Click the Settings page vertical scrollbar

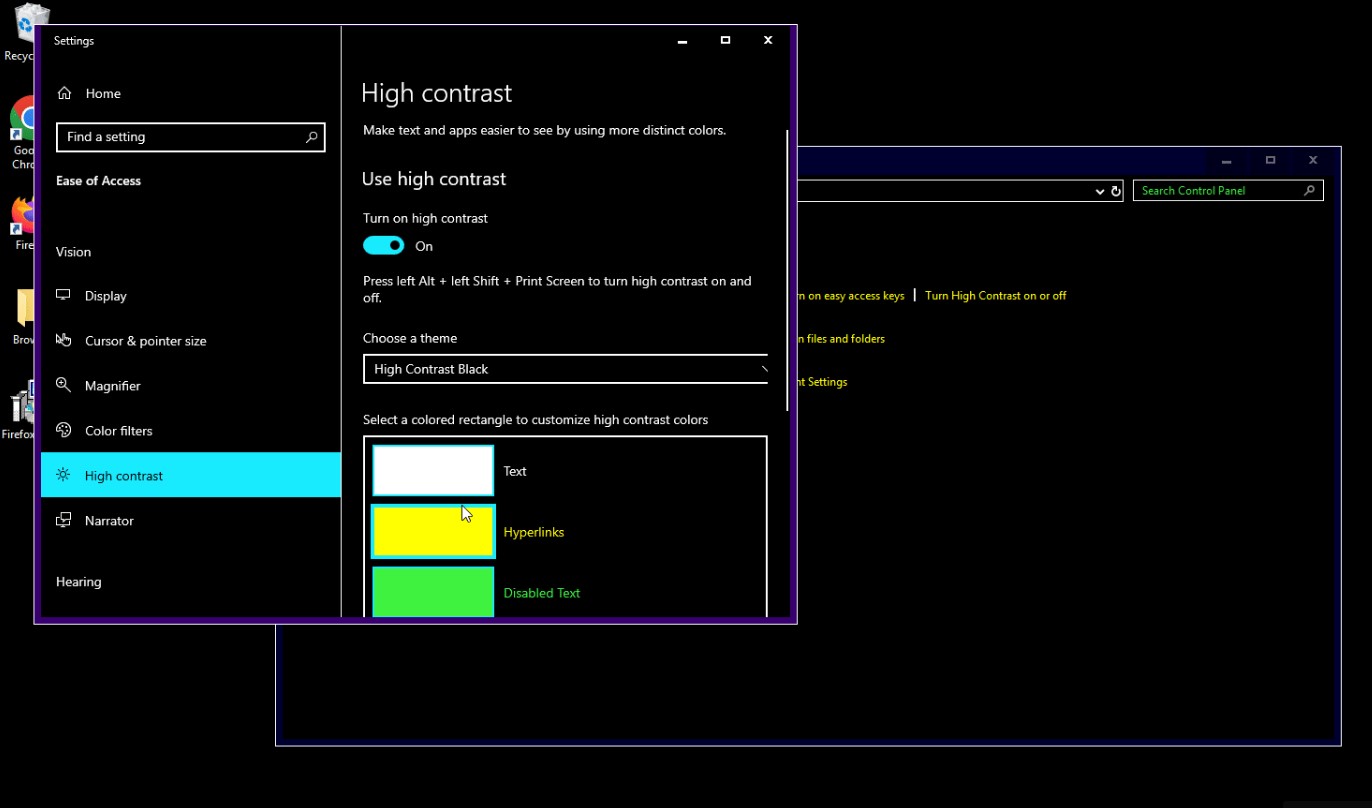[x=788, y=270]
